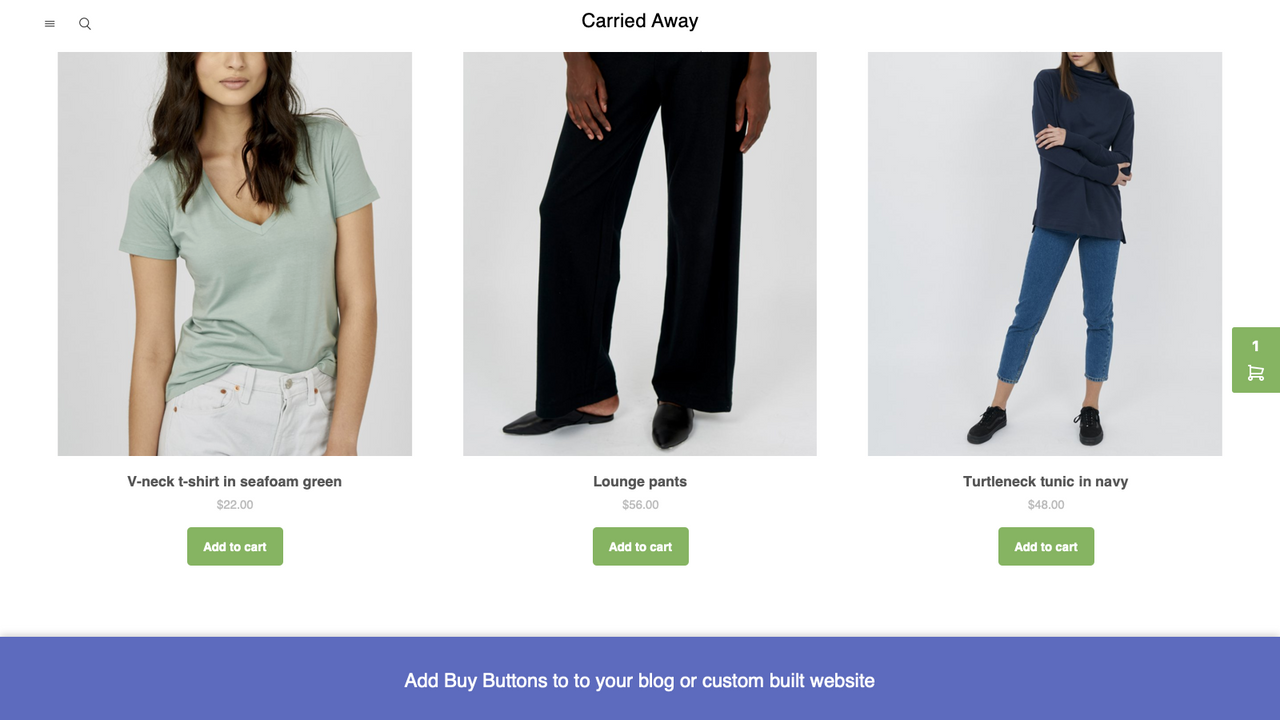Viewport: 1280px width, 720px height.
Task: Add the Turtleneck tunic to cart
Action: point(1045,546)
